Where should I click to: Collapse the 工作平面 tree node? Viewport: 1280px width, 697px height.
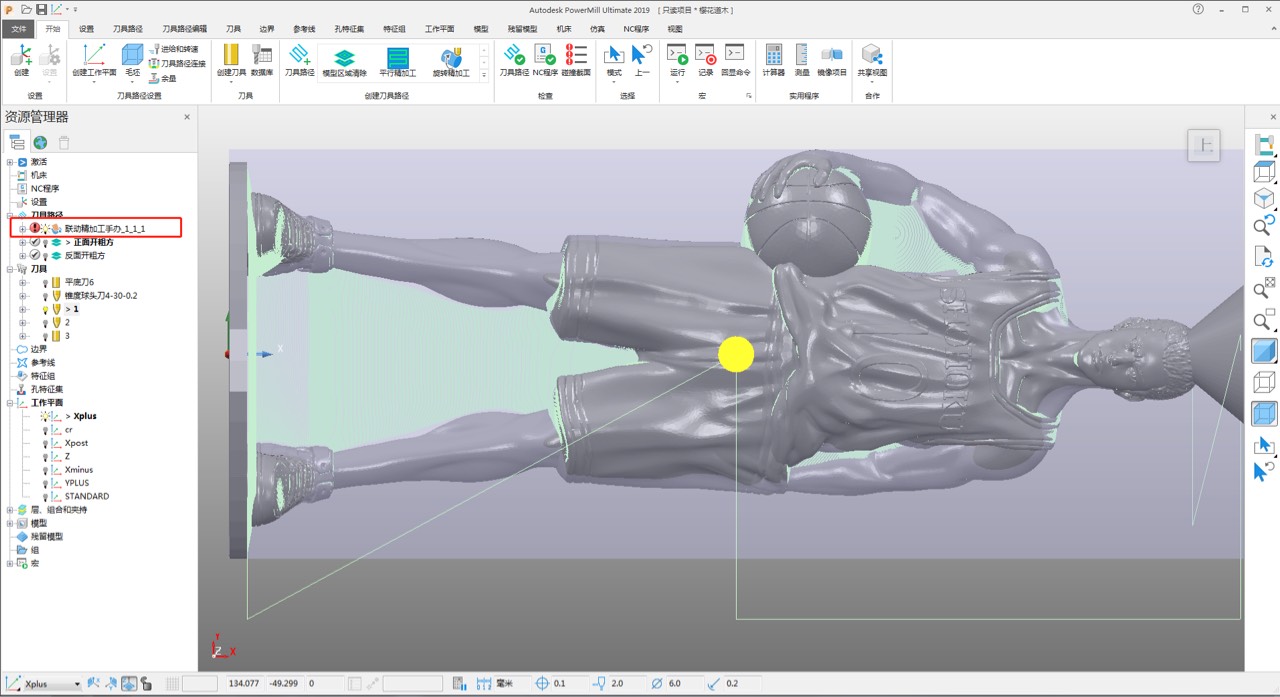coord(10,403)
